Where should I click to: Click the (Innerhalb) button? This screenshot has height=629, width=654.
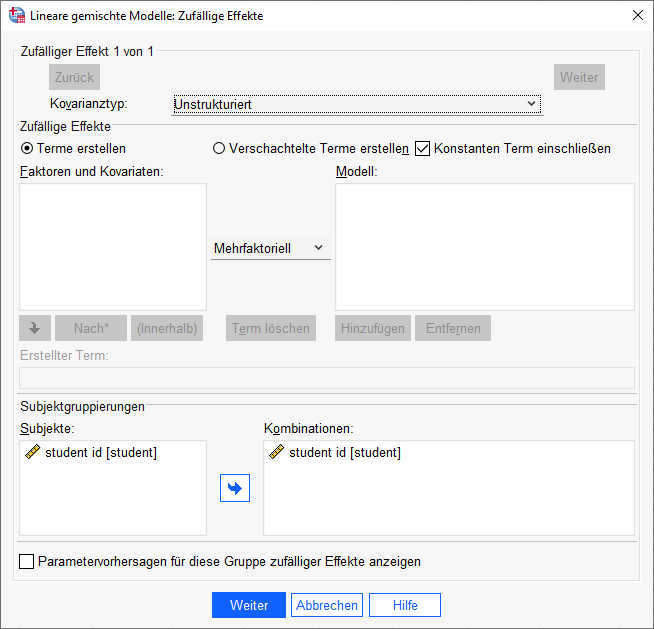pyautogui.click(x=167, y=328)
